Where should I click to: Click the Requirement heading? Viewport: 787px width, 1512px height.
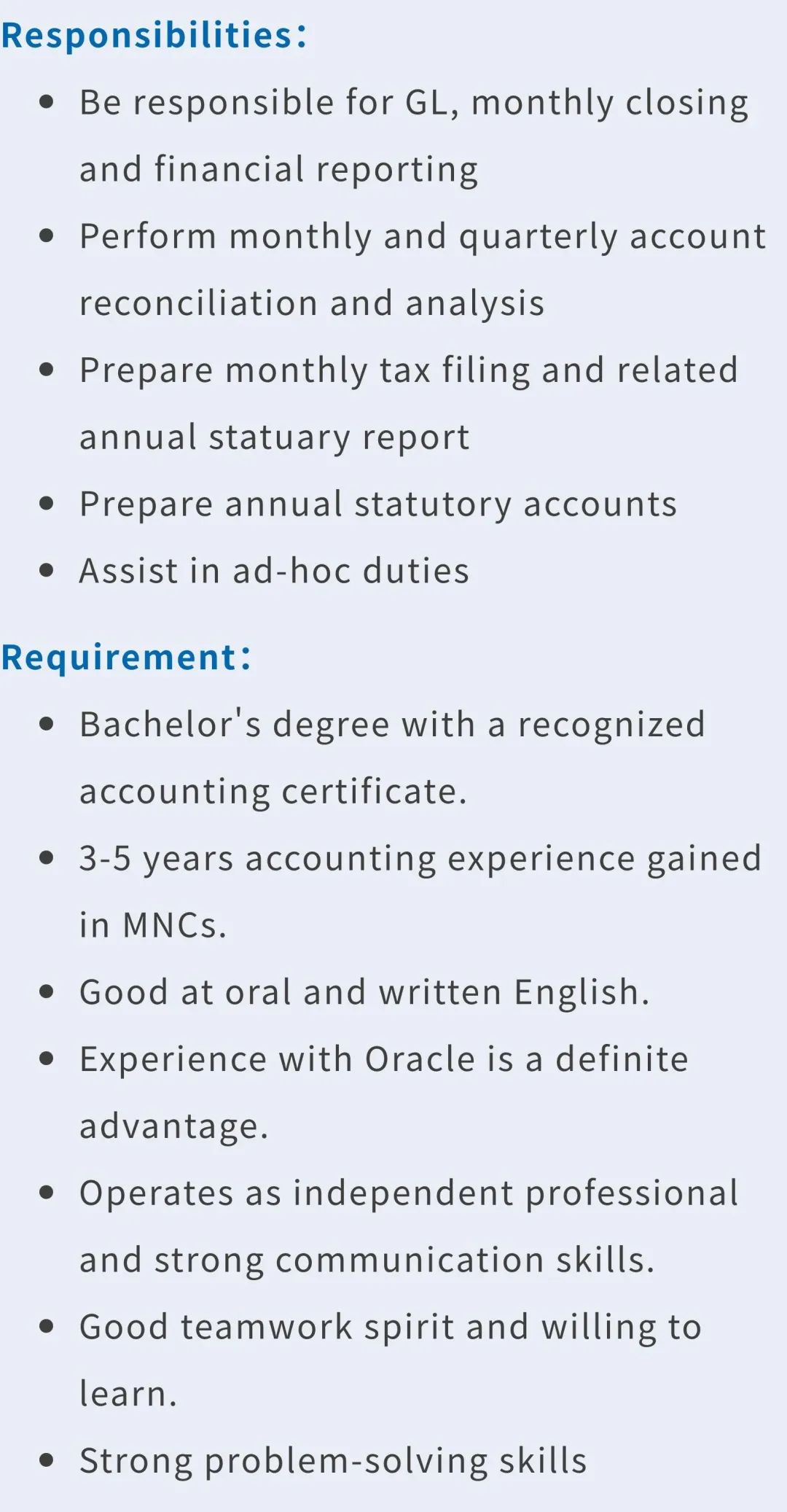[x=126, y=657]
